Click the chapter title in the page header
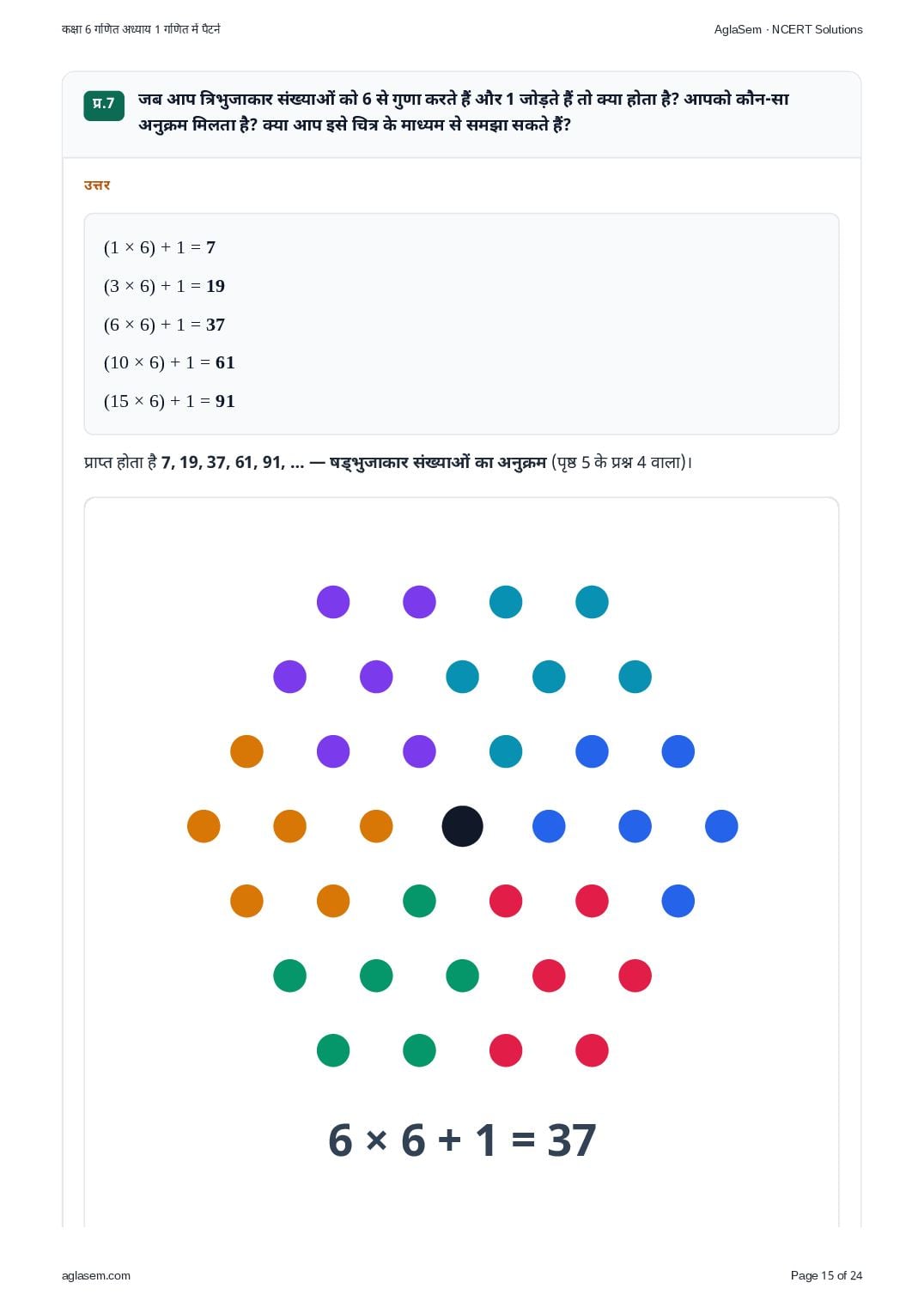 coord(141,29)
